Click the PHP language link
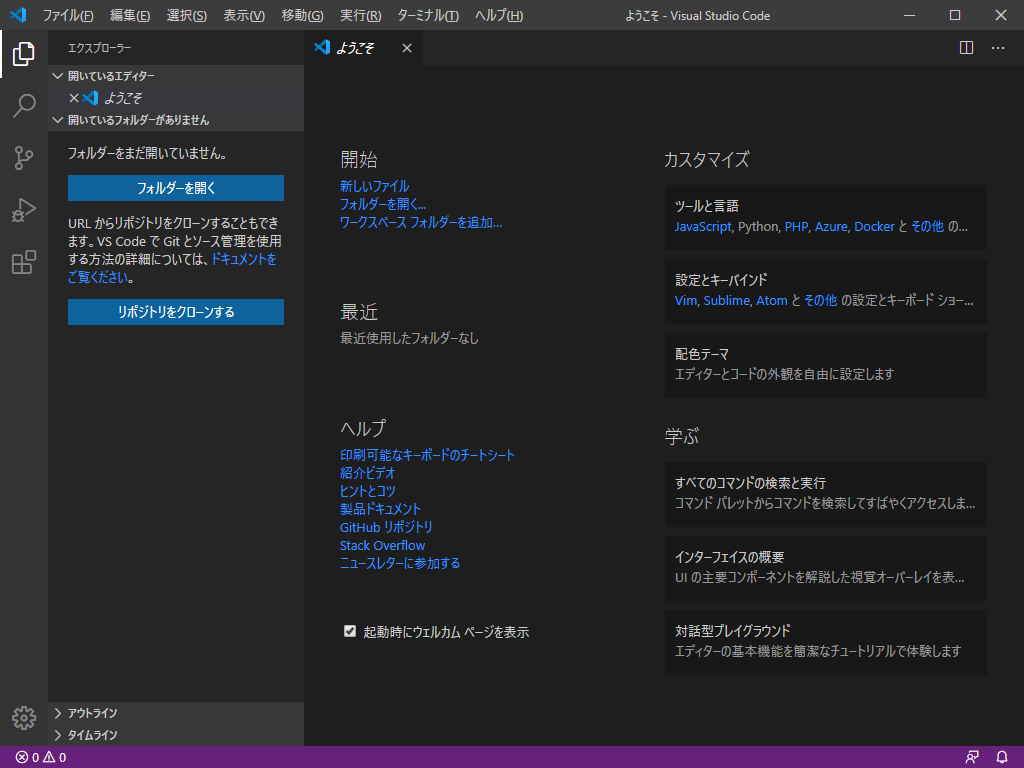 797,227
